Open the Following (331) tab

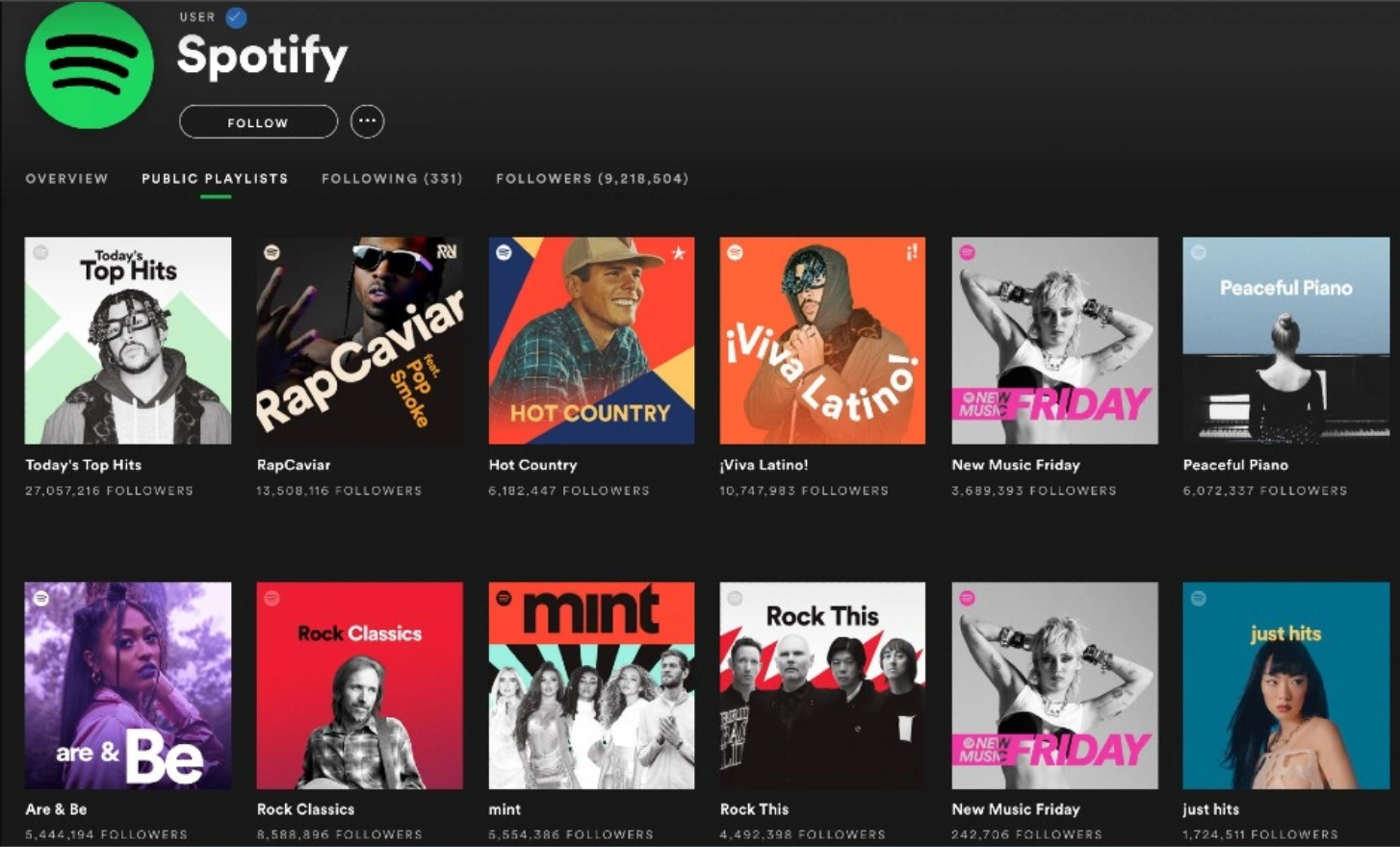tap(392, 179)
